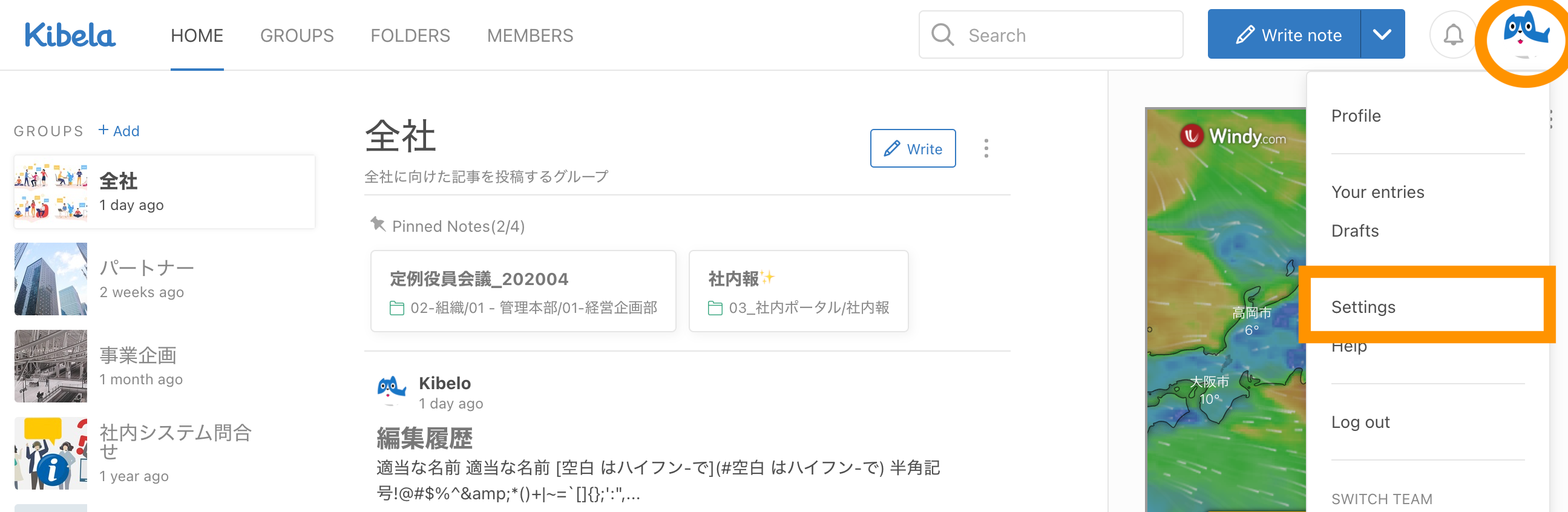
Task: Click the Kibela logo
Action: click(x=70, y=35)
